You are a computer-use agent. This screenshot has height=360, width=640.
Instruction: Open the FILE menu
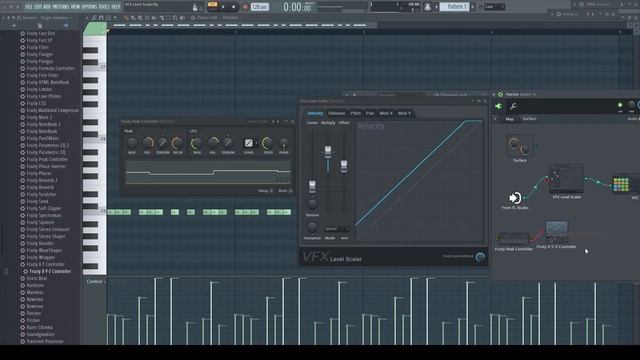pyautogui.click(x=29, y=7)
